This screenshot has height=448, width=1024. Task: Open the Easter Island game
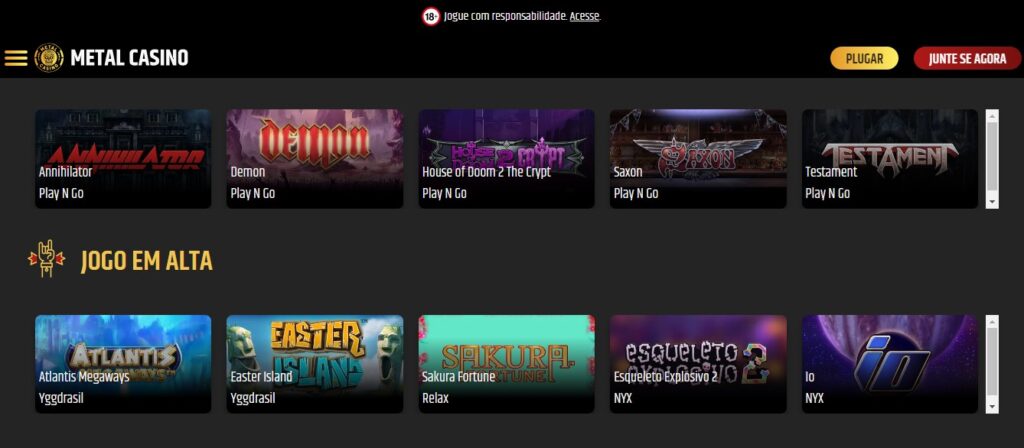tap(315, 364)
